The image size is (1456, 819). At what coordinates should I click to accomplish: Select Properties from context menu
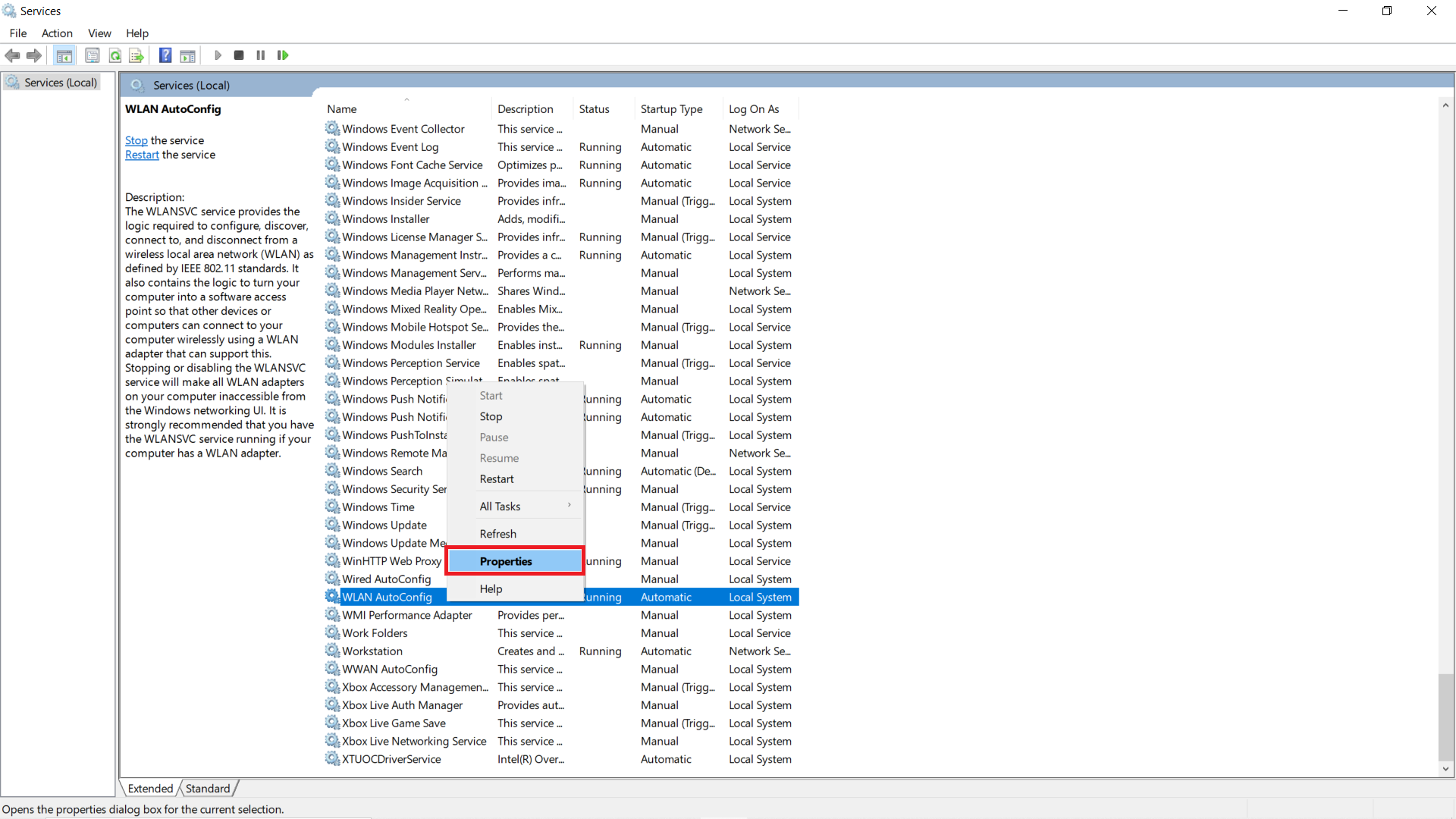coord(506,561)
